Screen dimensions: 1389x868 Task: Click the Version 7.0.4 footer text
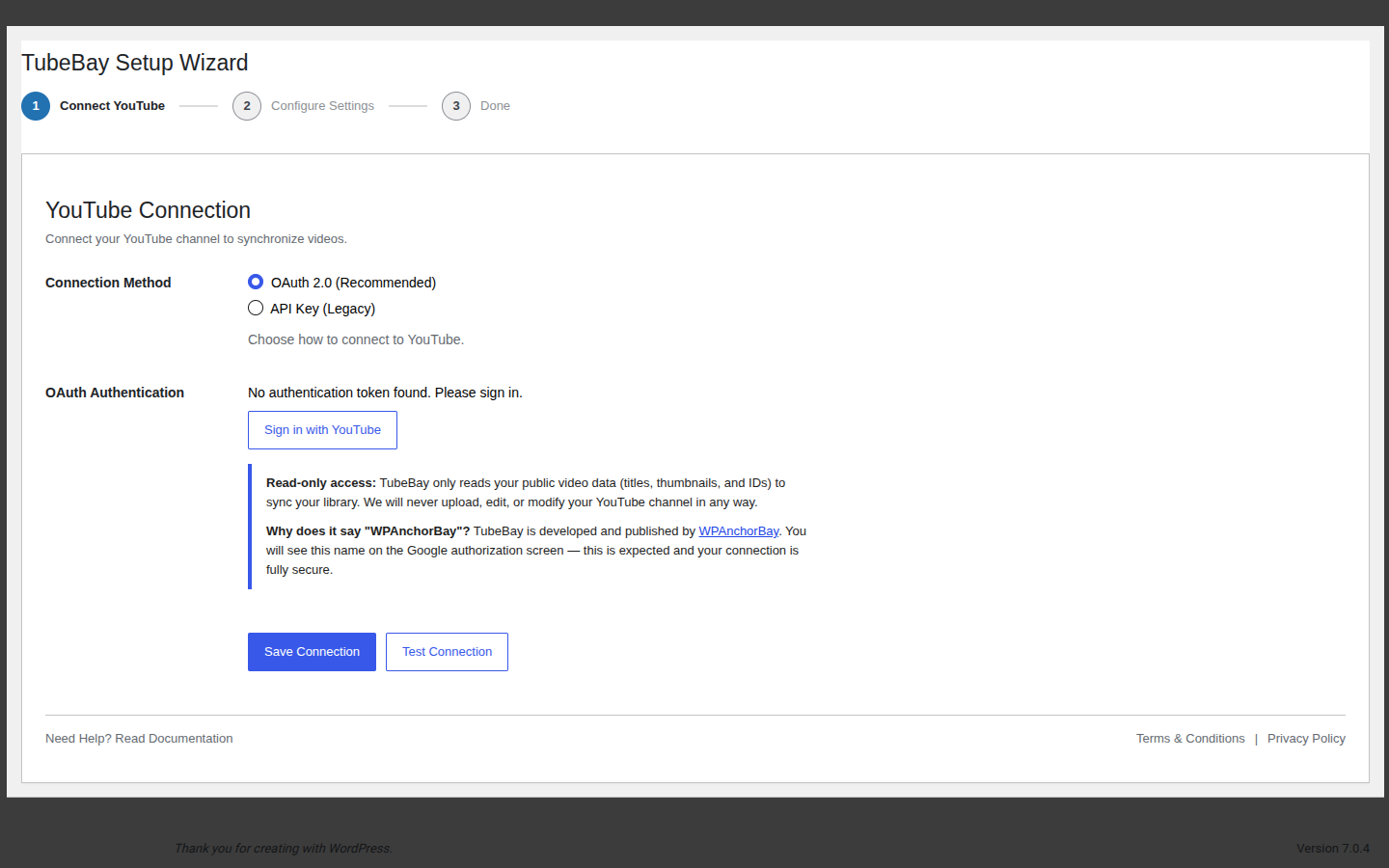tap(1333, 849)
